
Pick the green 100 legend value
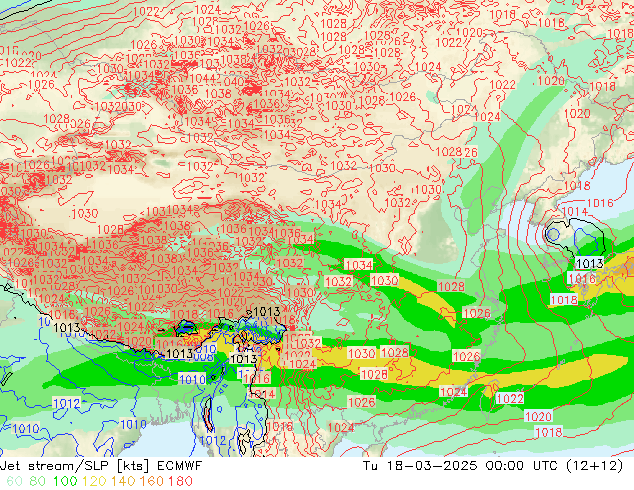tap(65, 481)
